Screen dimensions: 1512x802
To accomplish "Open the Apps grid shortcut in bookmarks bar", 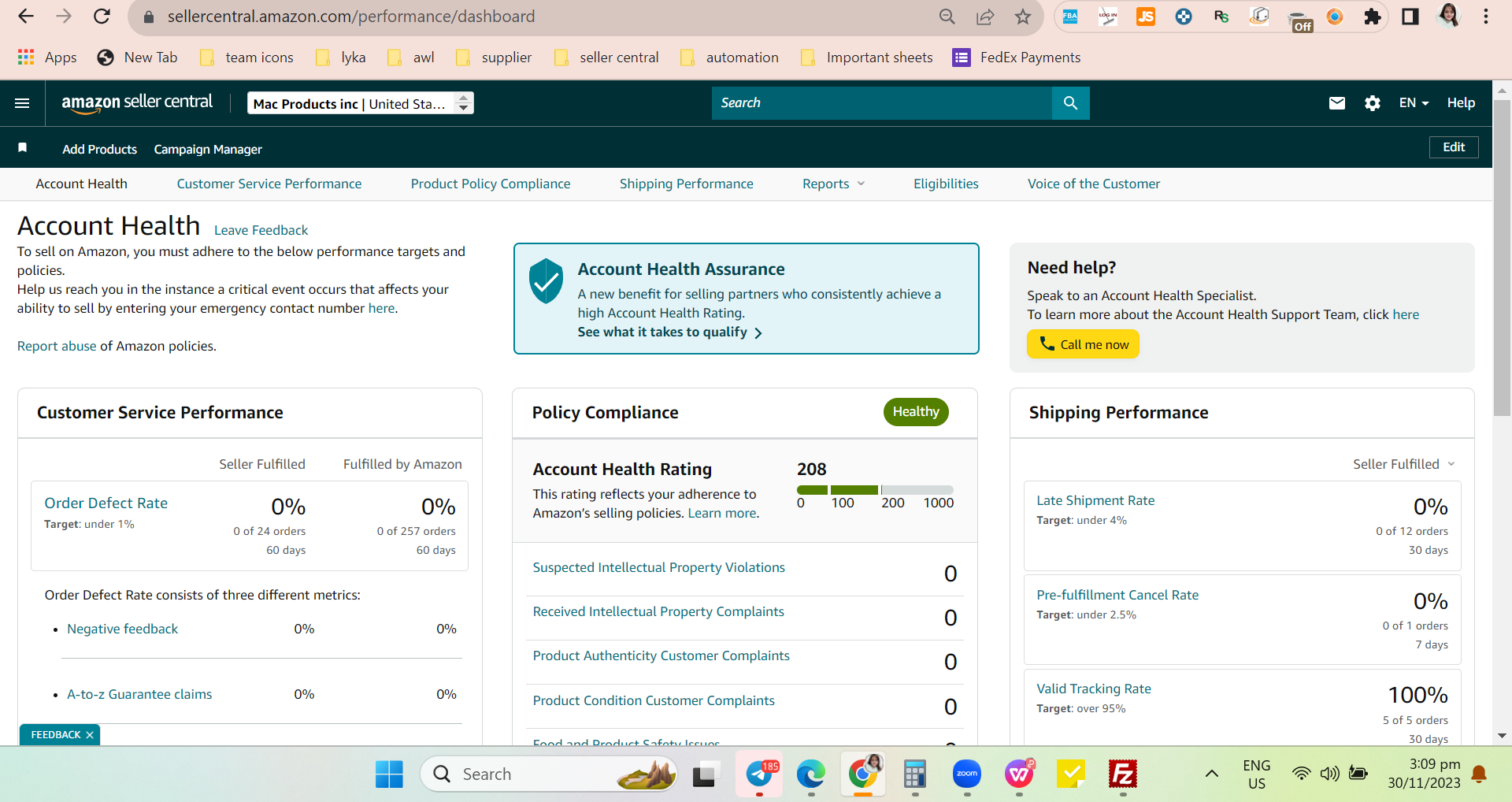I will pyautogui.click(x=47, y=58).
